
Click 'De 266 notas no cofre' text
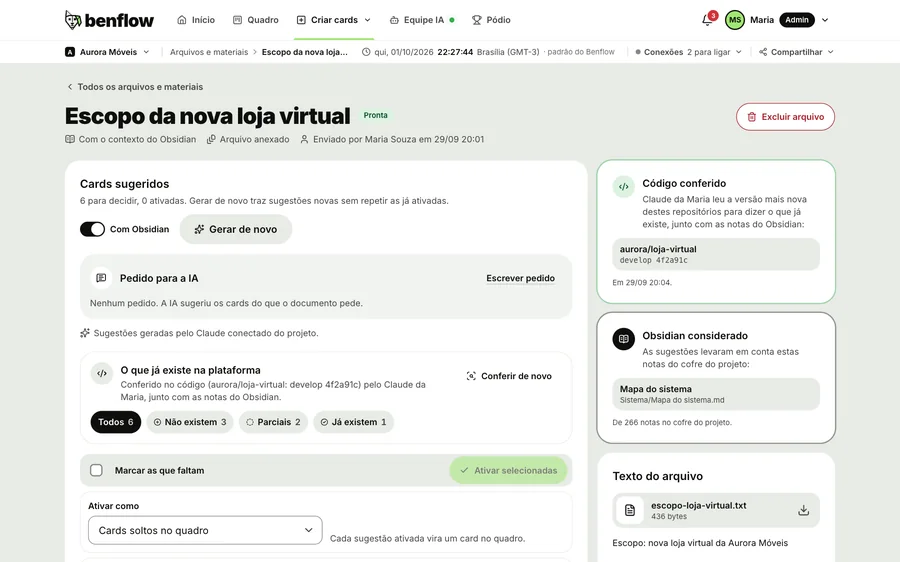[672, 423]
